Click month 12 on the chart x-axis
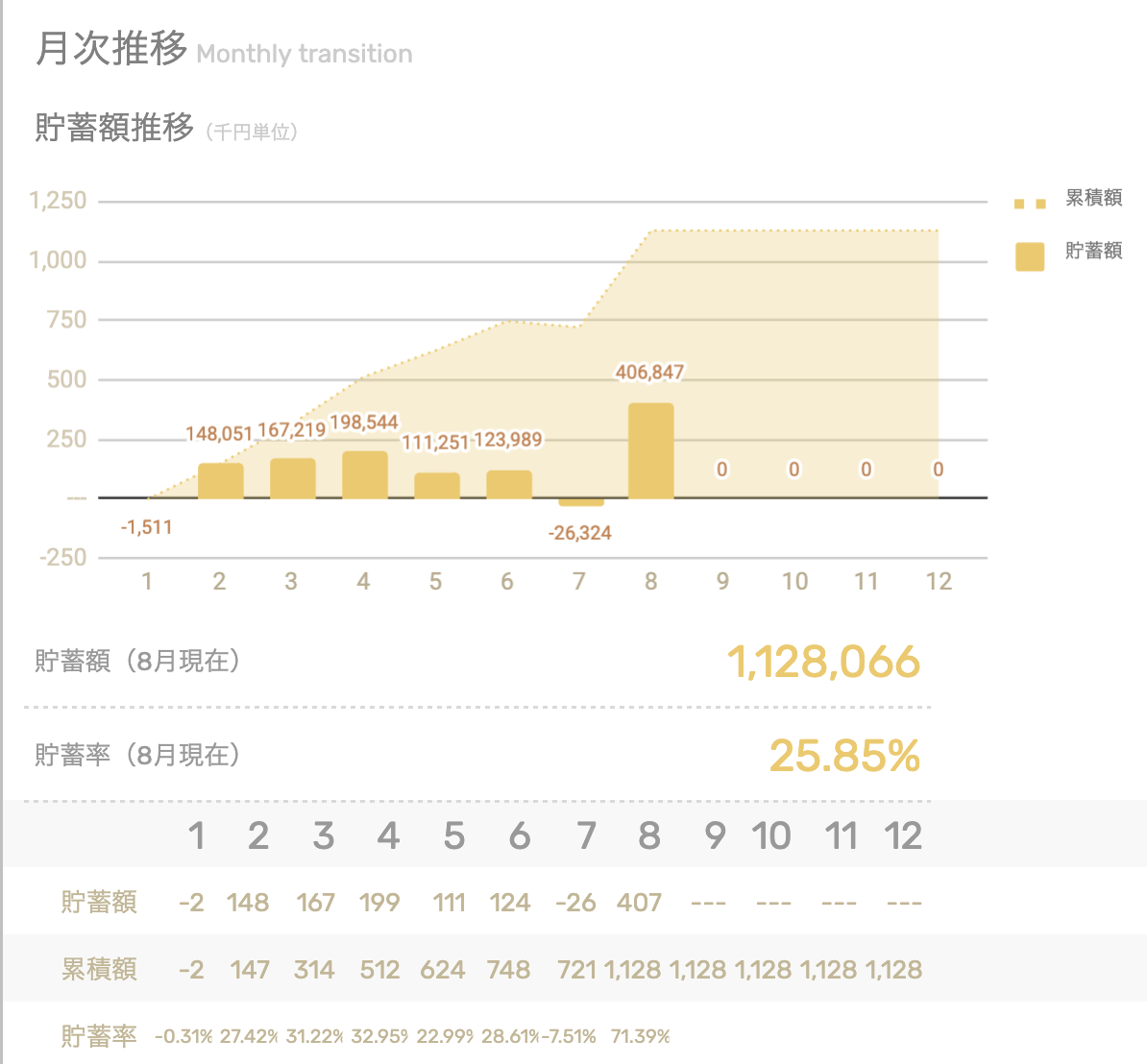This screenshot has height=1064, width=1147. tap(938, 581)
